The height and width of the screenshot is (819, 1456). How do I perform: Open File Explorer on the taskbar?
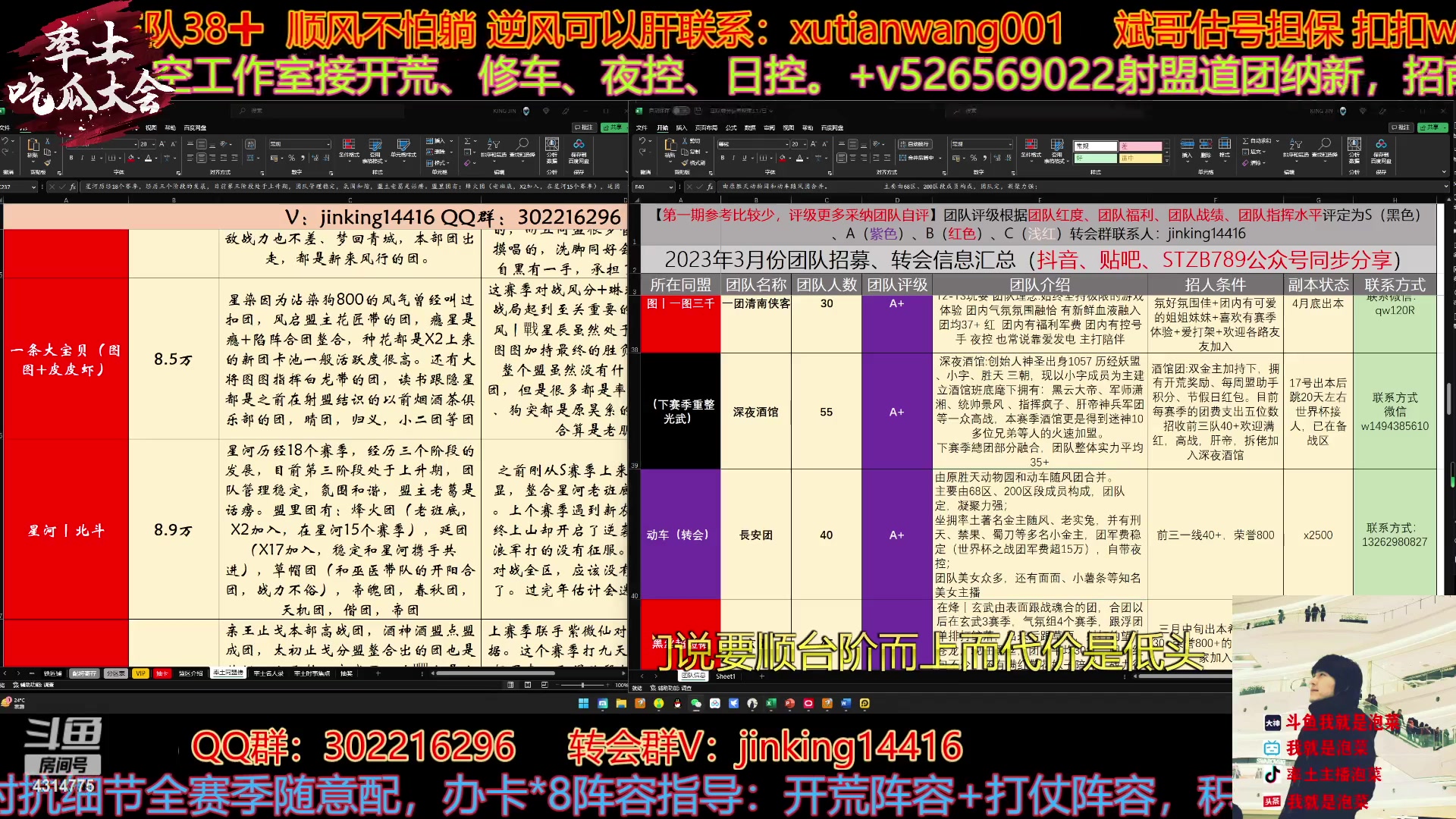pyautogui.click(x=621, y=703)
